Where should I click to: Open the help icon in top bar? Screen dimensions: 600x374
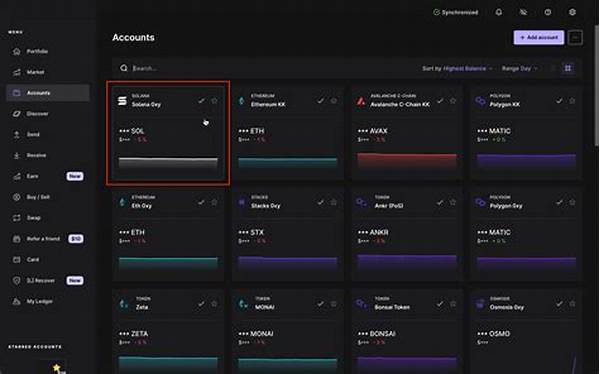coord(548,12)
